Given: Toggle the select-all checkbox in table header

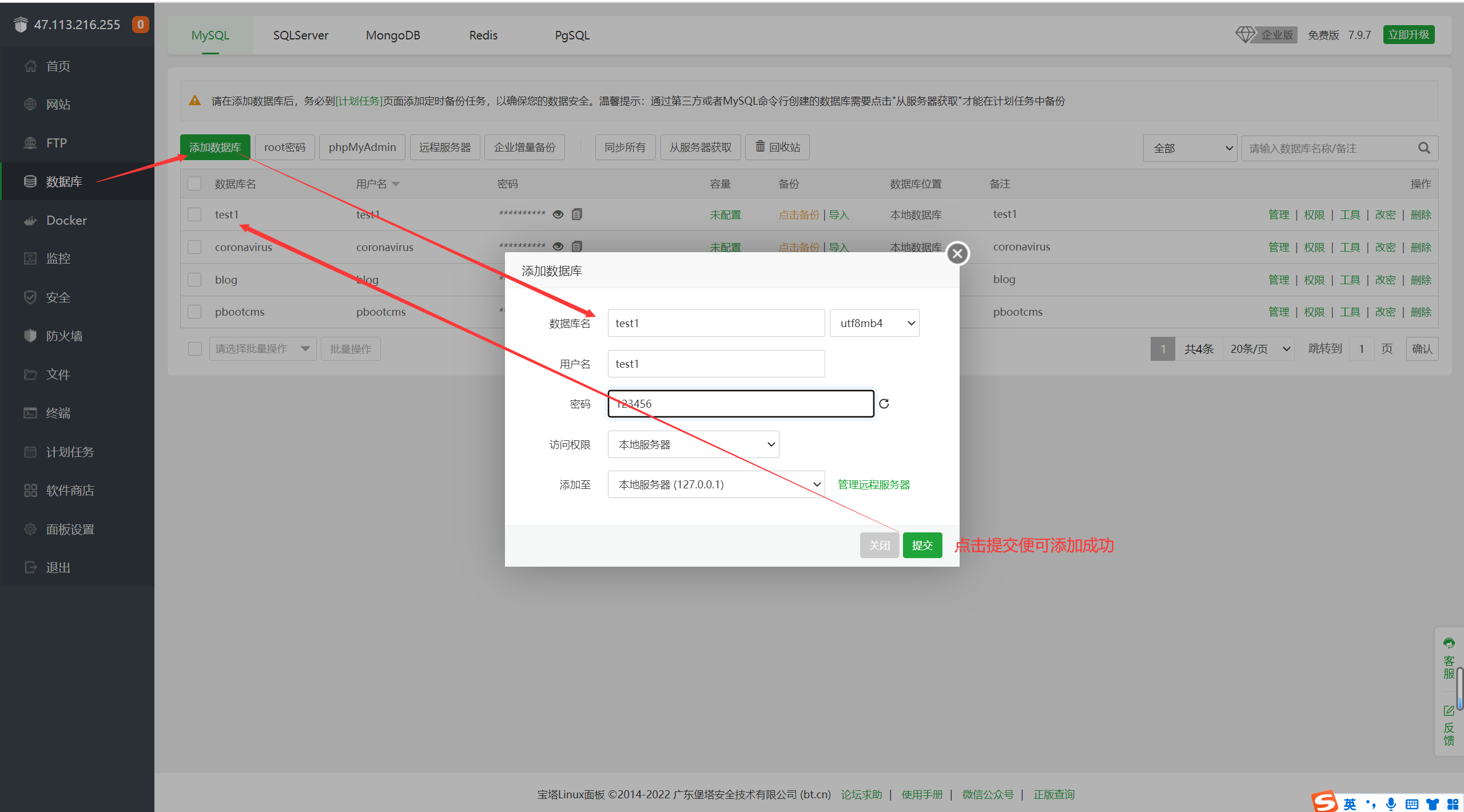Looking at the screenshot, I should (194, 184).
